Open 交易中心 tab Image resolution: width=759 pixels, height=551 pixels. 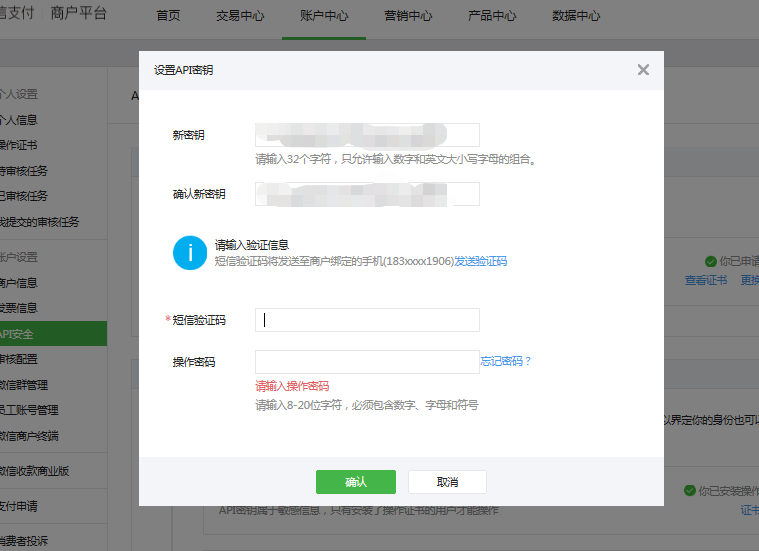click(240, 15)
